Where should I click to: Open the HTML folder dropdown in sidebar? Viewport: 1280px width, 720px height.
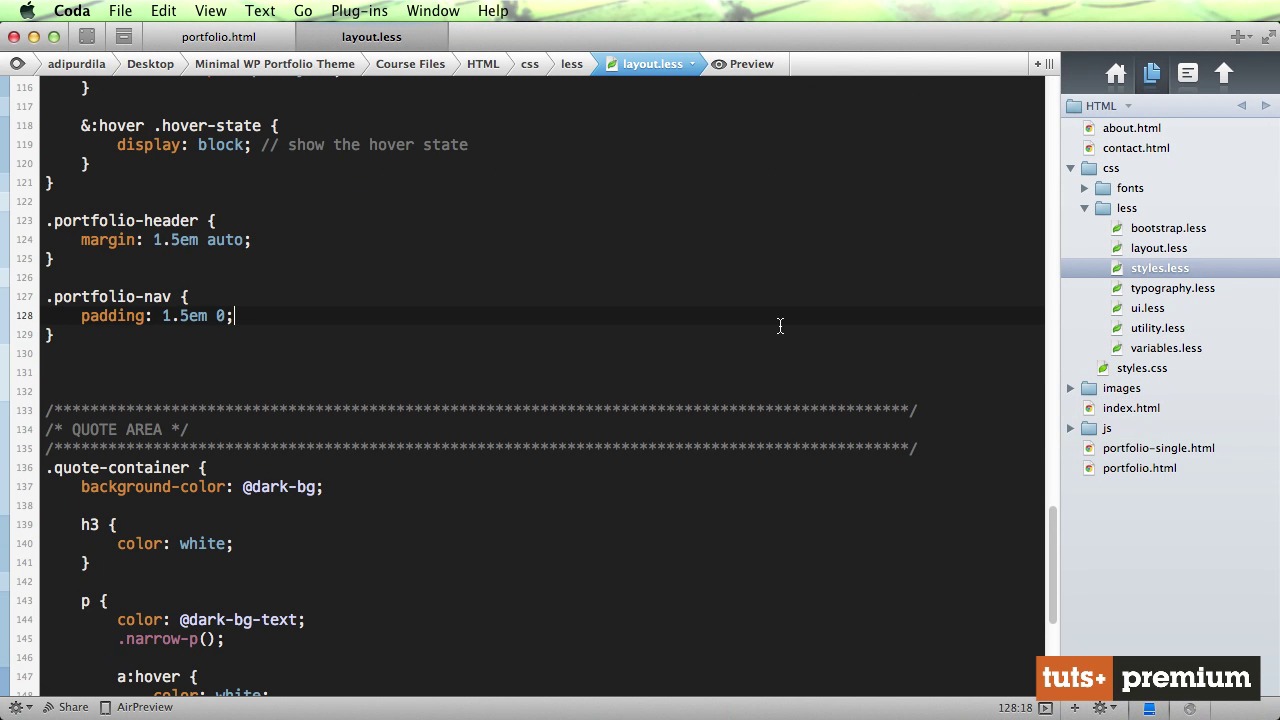click(1100, 106)
